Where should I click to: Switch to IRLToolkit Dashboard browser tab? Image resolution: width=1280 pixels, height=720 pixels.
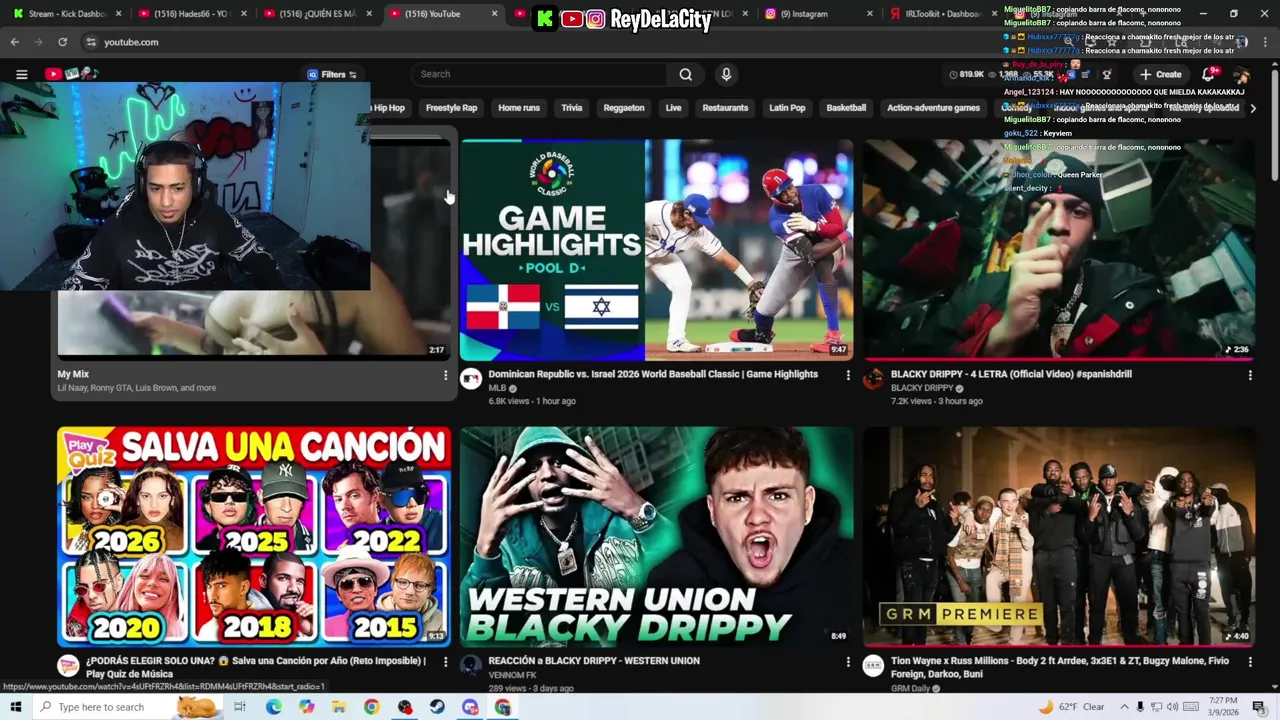click(942, 14)
